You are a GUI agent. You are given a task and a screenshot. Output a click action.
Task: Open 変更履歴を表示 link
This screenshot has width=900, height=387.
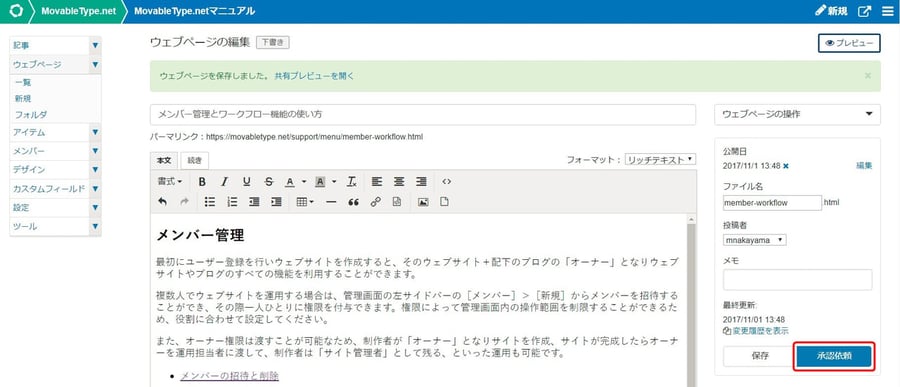click(x=756, y=331)
